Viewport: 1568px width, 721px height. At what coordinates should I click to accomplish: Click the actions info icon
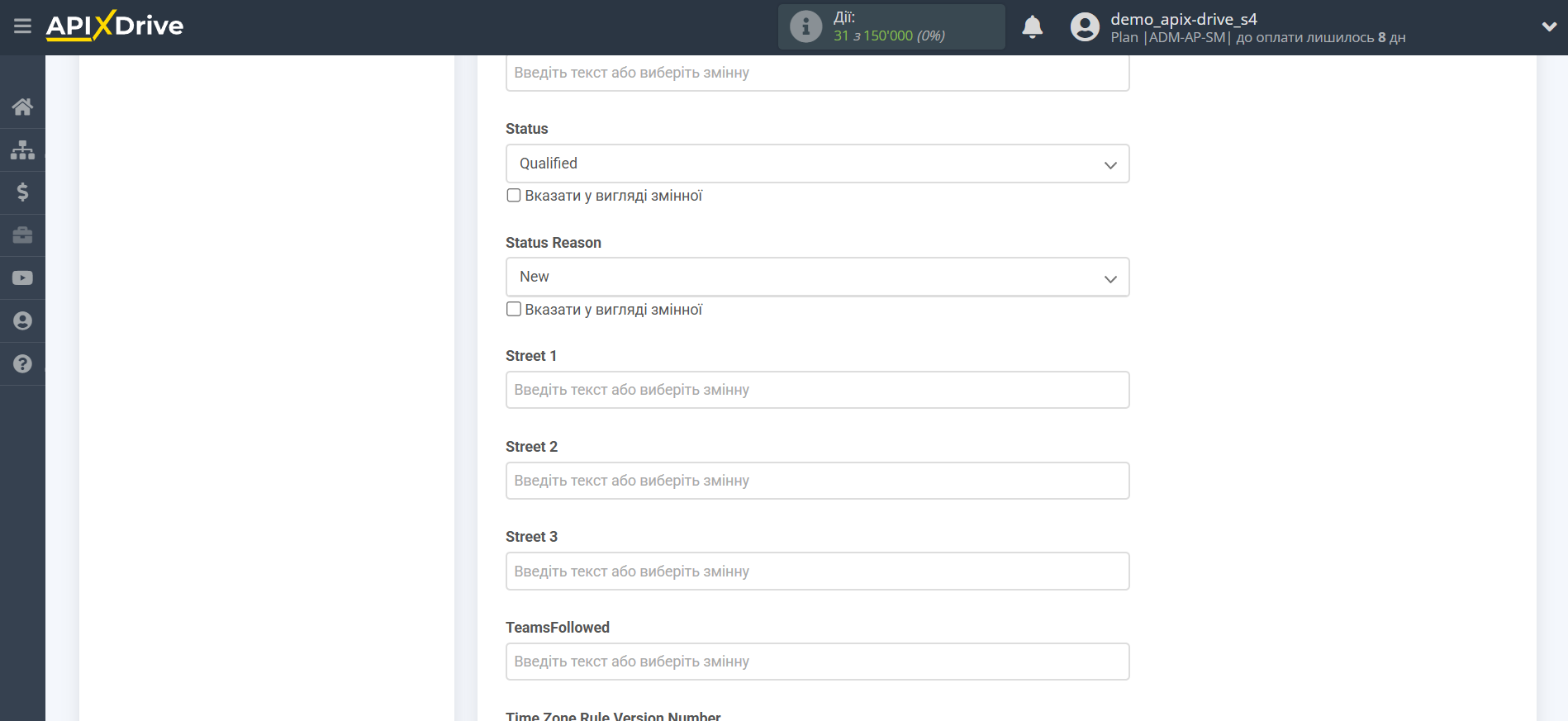tap(805, 27)
